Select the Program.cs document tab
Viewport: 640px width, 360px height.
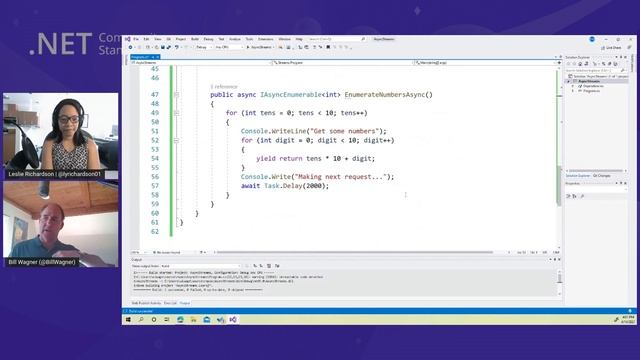coord(140,57)
